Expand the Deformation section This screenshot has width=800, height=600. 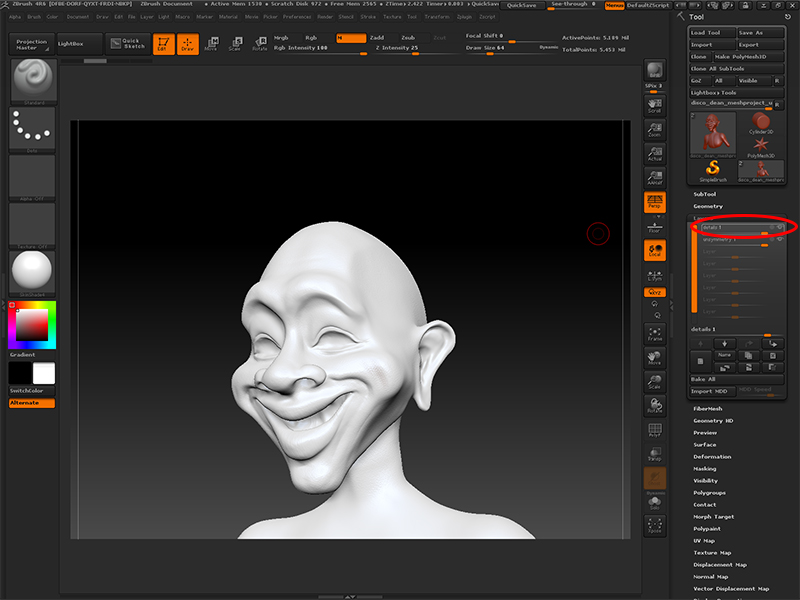(712, 457)
